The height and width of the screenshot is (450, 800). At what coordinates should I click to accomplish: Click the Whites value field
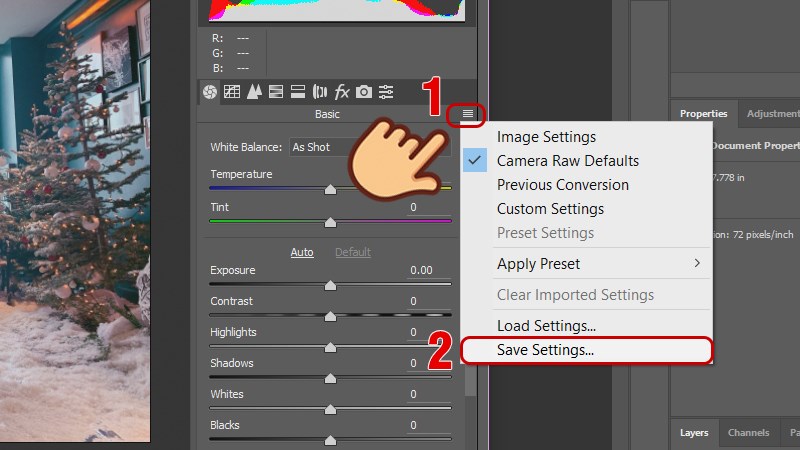point(429,394)
